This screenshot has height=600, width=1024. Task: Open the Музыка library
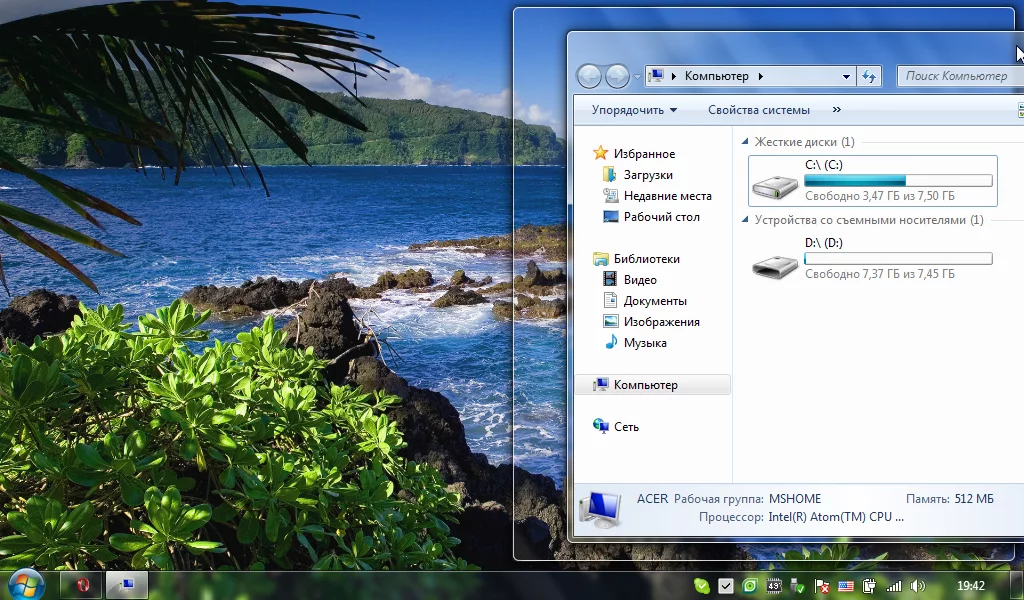point(644,343)
